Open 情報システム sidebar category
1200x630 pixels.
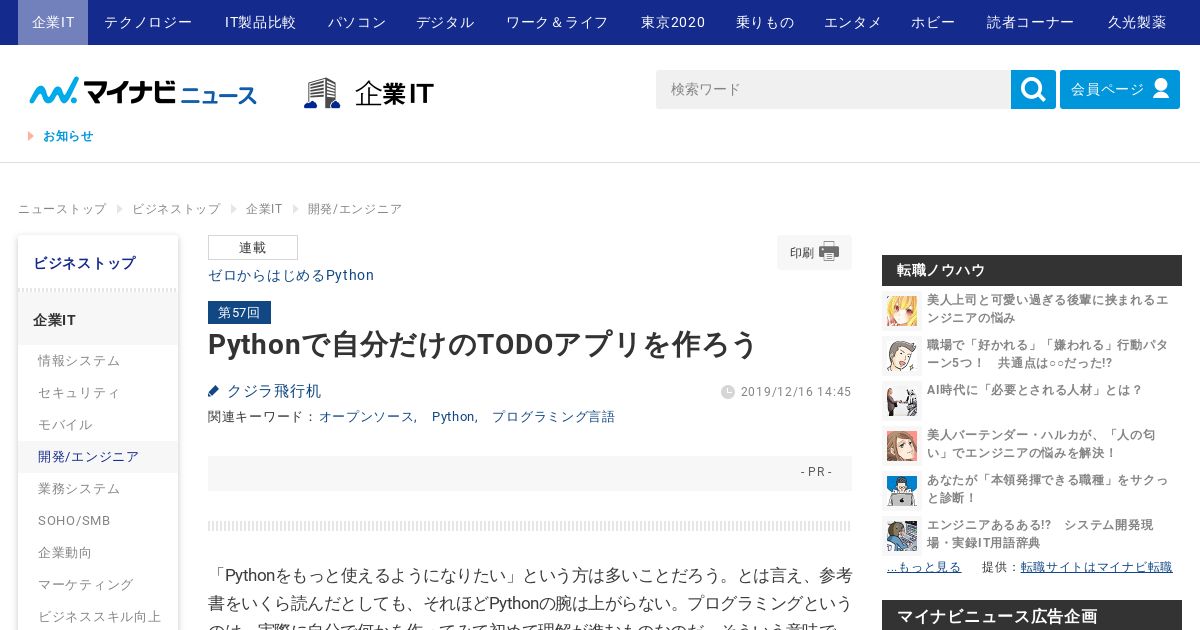[x=98, y=360]
